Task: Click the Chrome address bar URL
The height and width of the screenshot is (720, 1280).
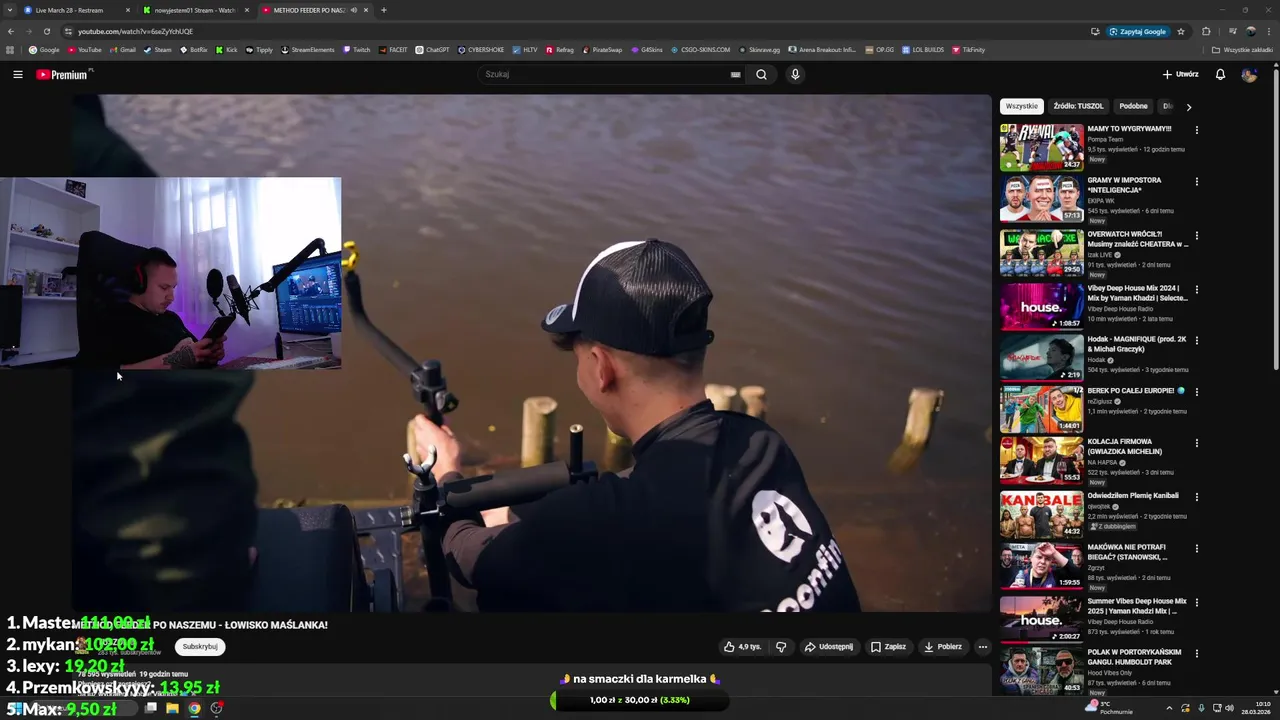Action: pos(136,31)
